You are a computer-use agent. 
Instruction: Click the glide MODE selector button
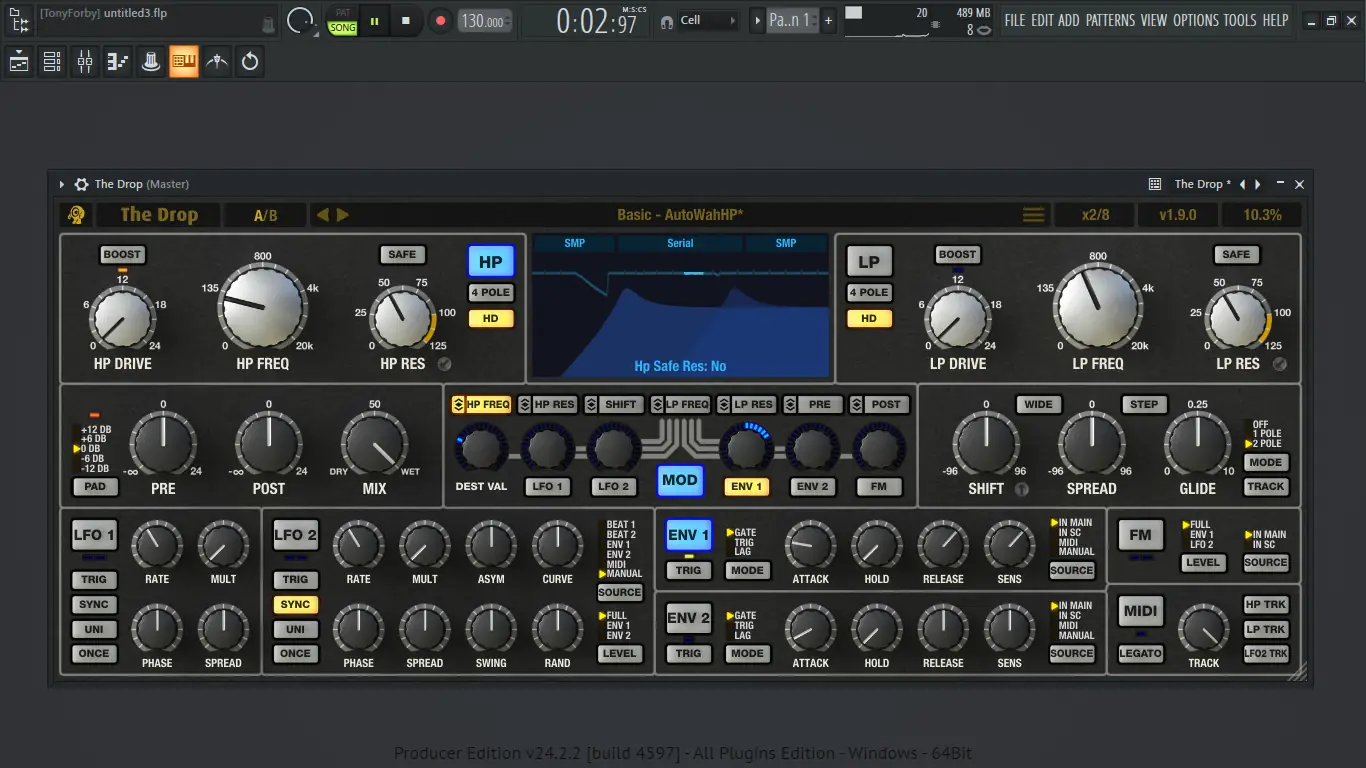tap(1265, 462)
